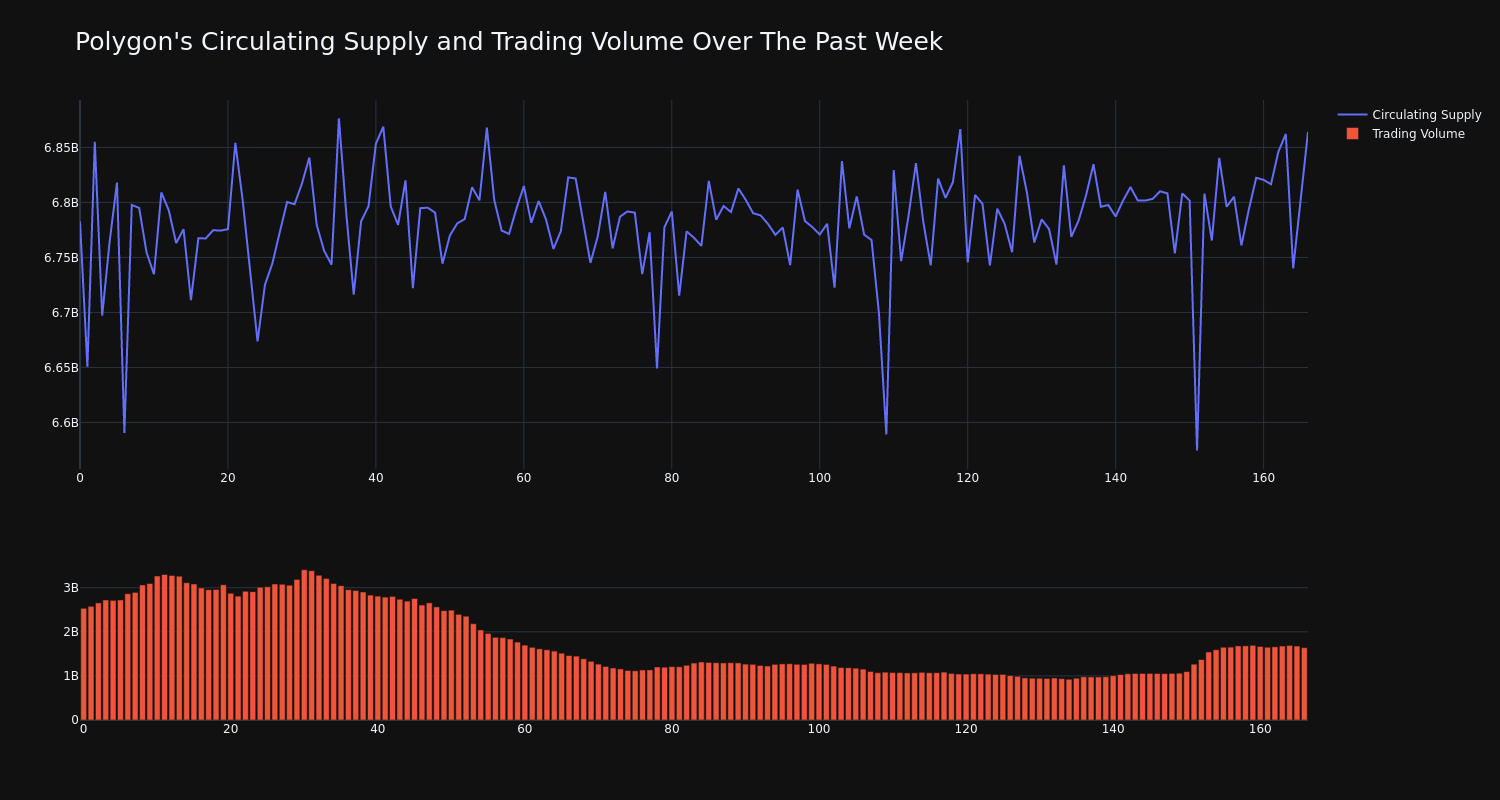Click the tallest volume bar near index 30

(x=304, y=645)
